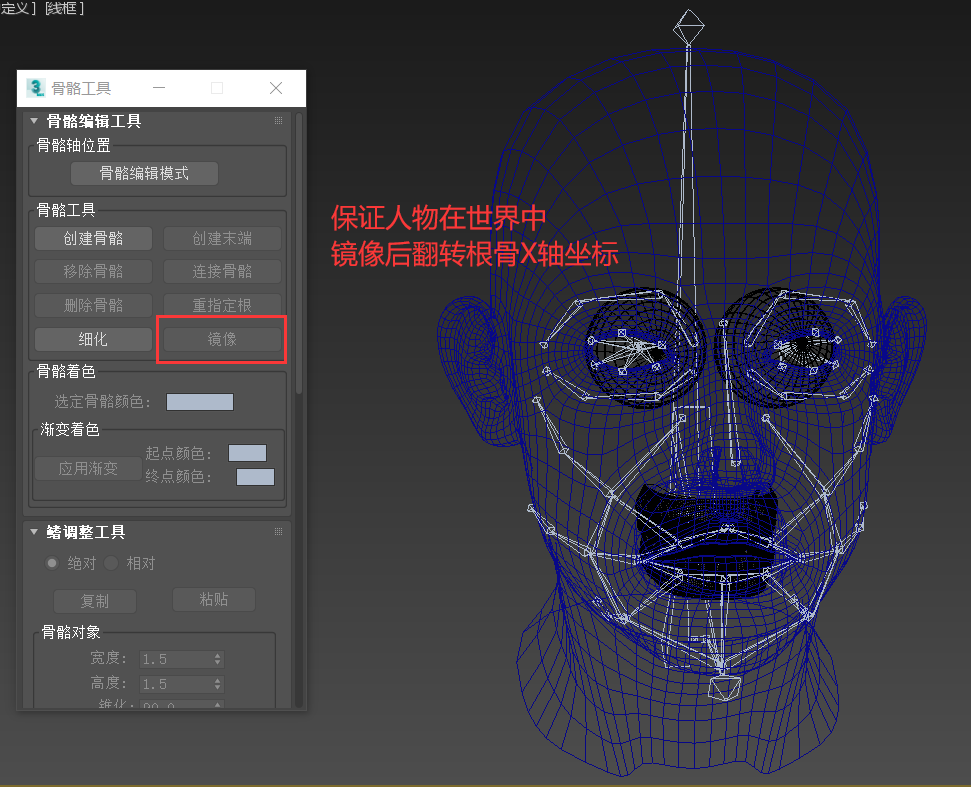Click the 连接骨骼 button
Image resolution: width=971 pixels, height=787 pixels.
222,271
